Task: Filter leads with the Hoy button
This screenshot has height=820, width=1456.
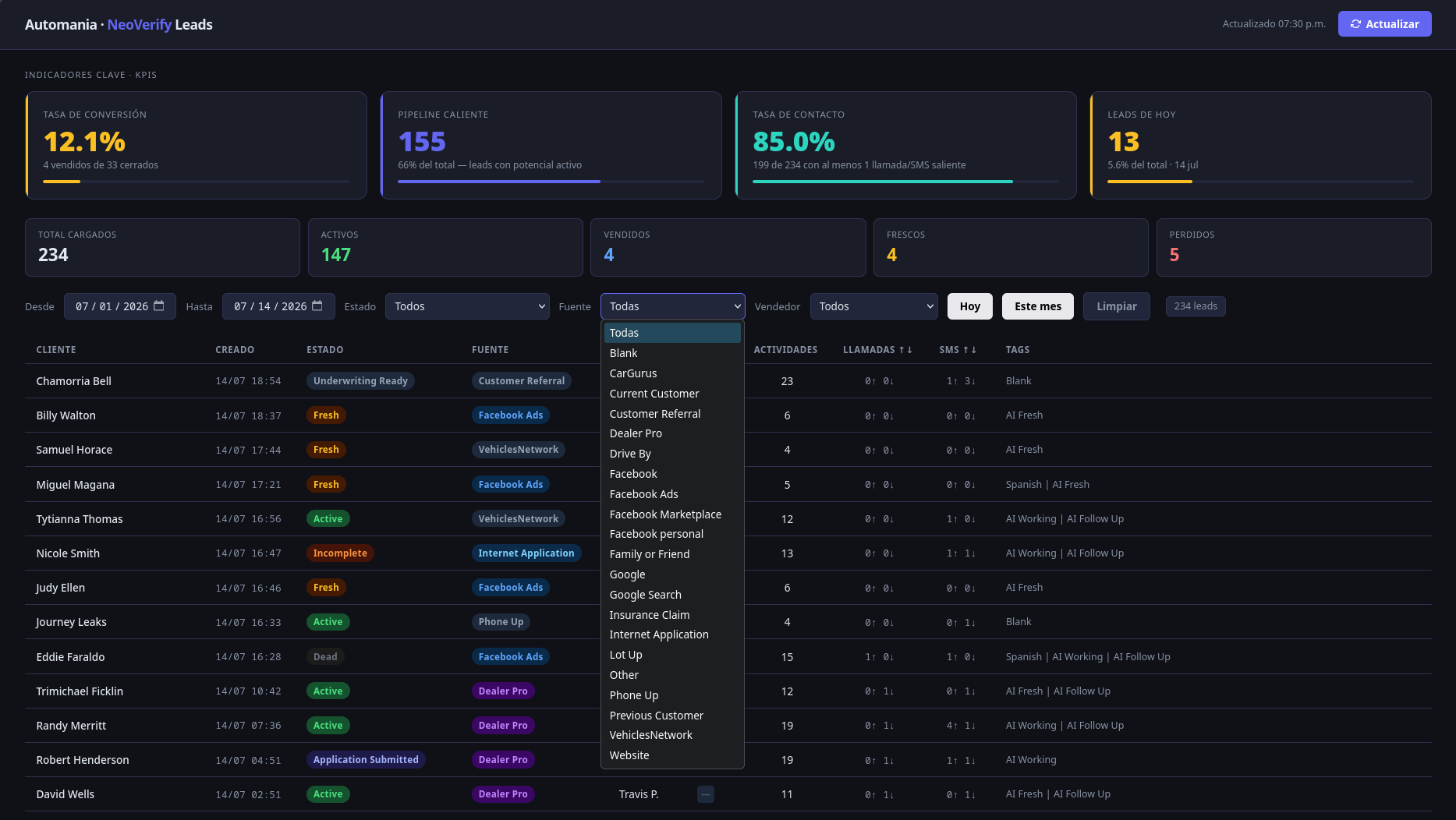Action: 970,306
